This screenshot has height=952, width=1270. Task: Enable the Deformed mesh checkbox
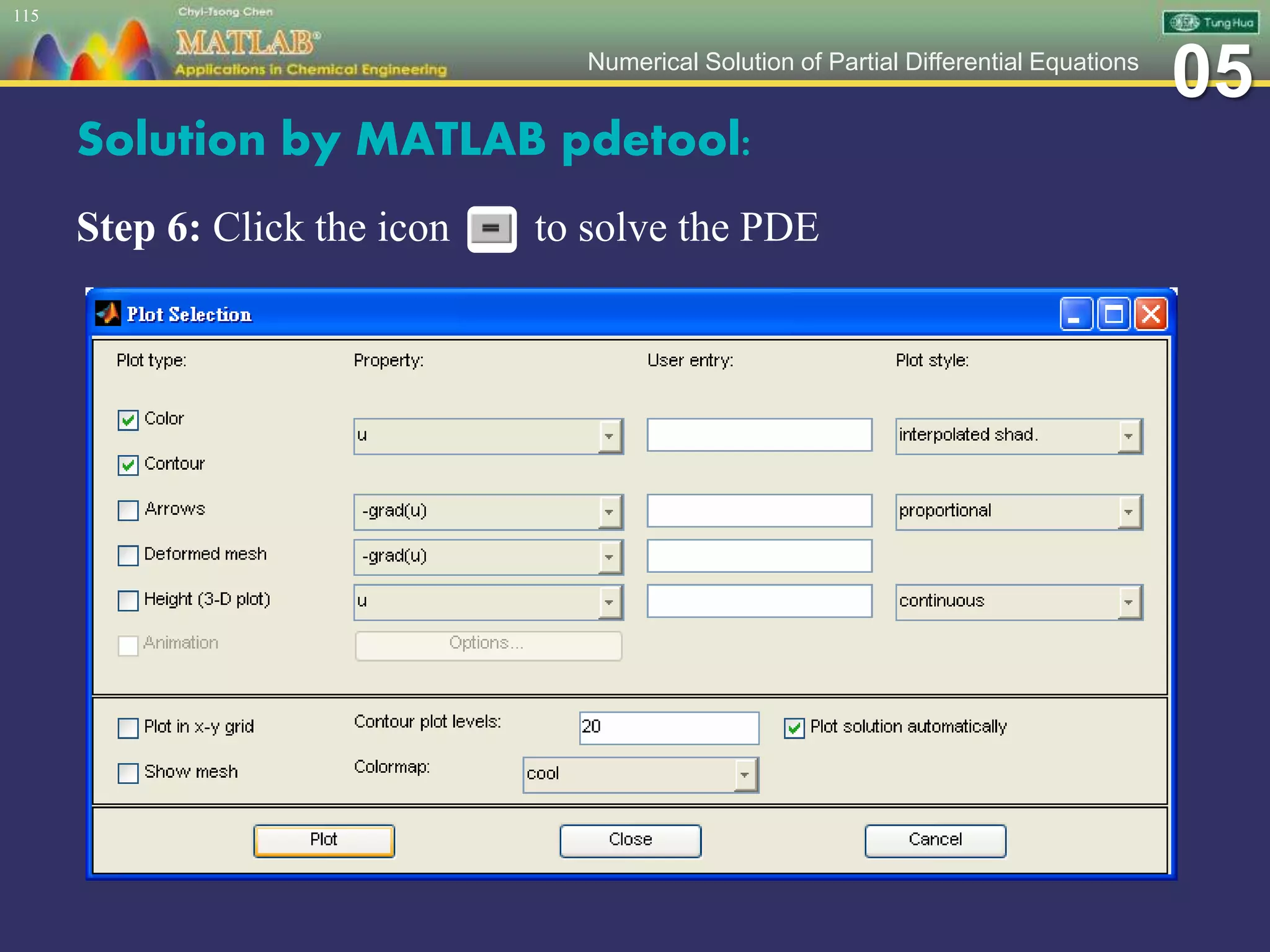(128, 555)
